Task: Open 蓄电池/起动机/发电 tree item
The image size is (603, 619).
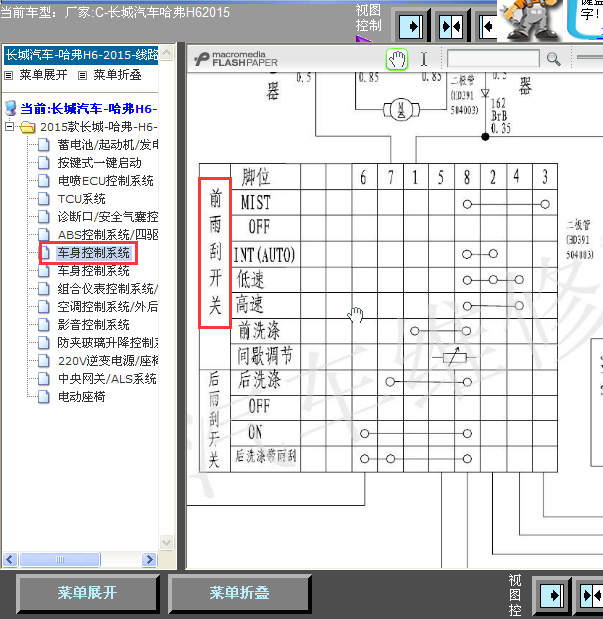Action: click(107, 145)
